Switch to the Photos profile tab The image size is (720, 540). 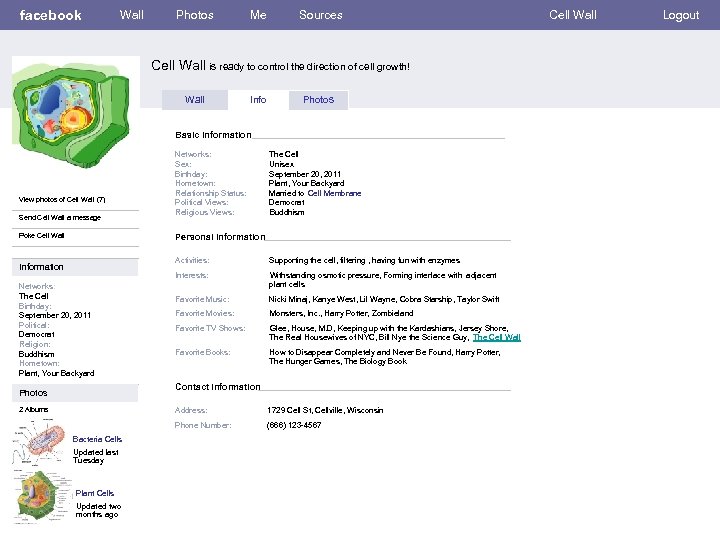click(318, 100)
